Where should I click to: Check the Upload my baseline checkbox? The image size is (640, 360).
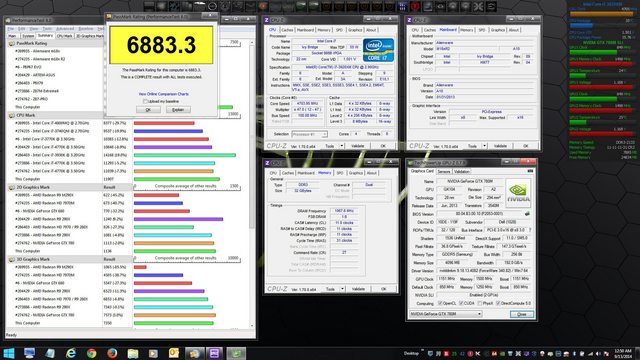click(x=145, y=101)
